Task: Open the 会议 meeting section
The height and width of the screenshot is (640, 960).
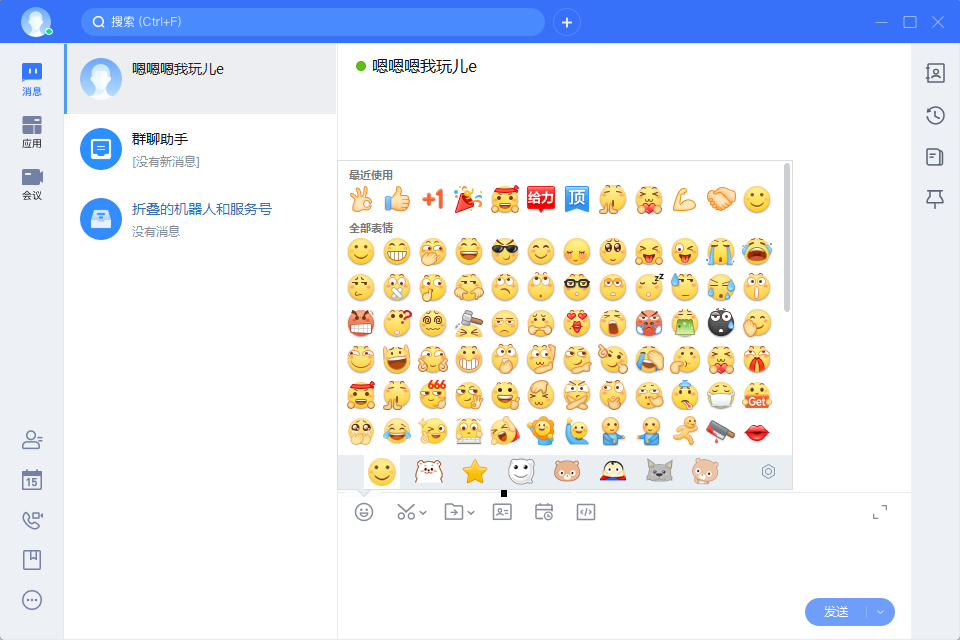Action: click(x=32, y=184)
